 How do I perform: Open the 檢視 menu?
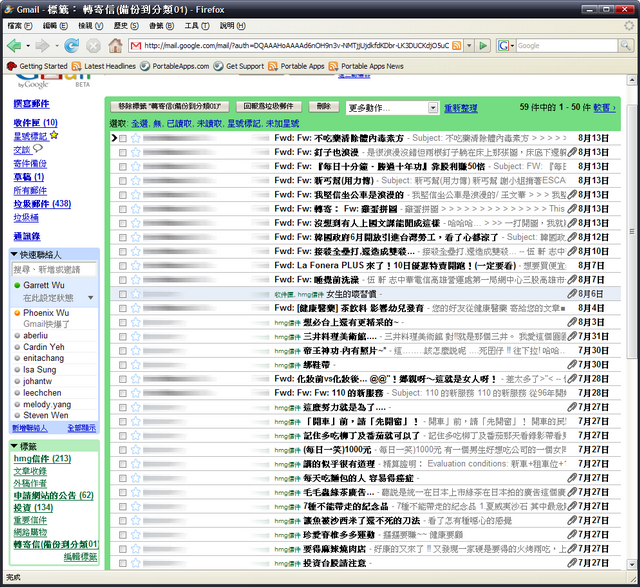tap(91, 26)
